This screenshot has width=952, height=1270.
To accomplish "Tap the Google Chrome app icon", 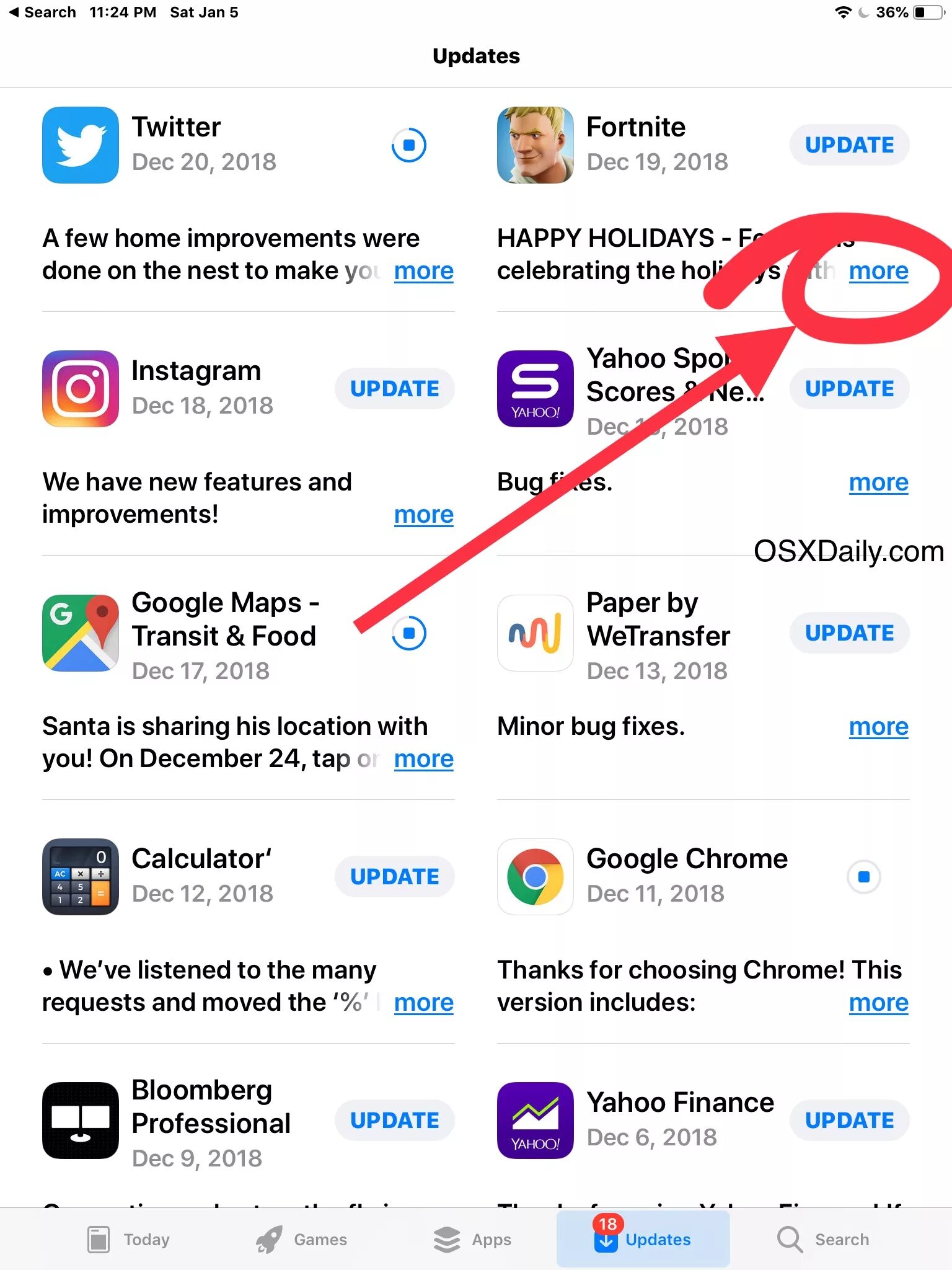I will (x=535, y=877).
